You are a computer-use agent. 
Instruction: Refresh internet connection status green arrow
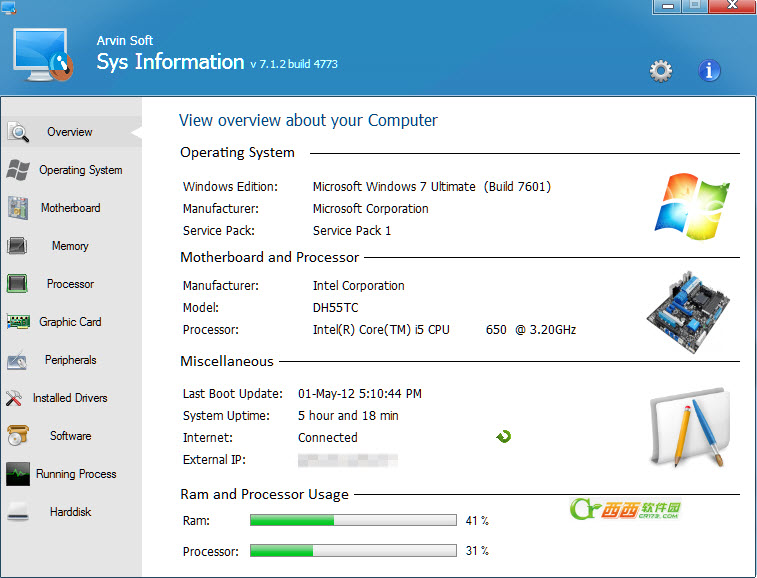(504, 437)
